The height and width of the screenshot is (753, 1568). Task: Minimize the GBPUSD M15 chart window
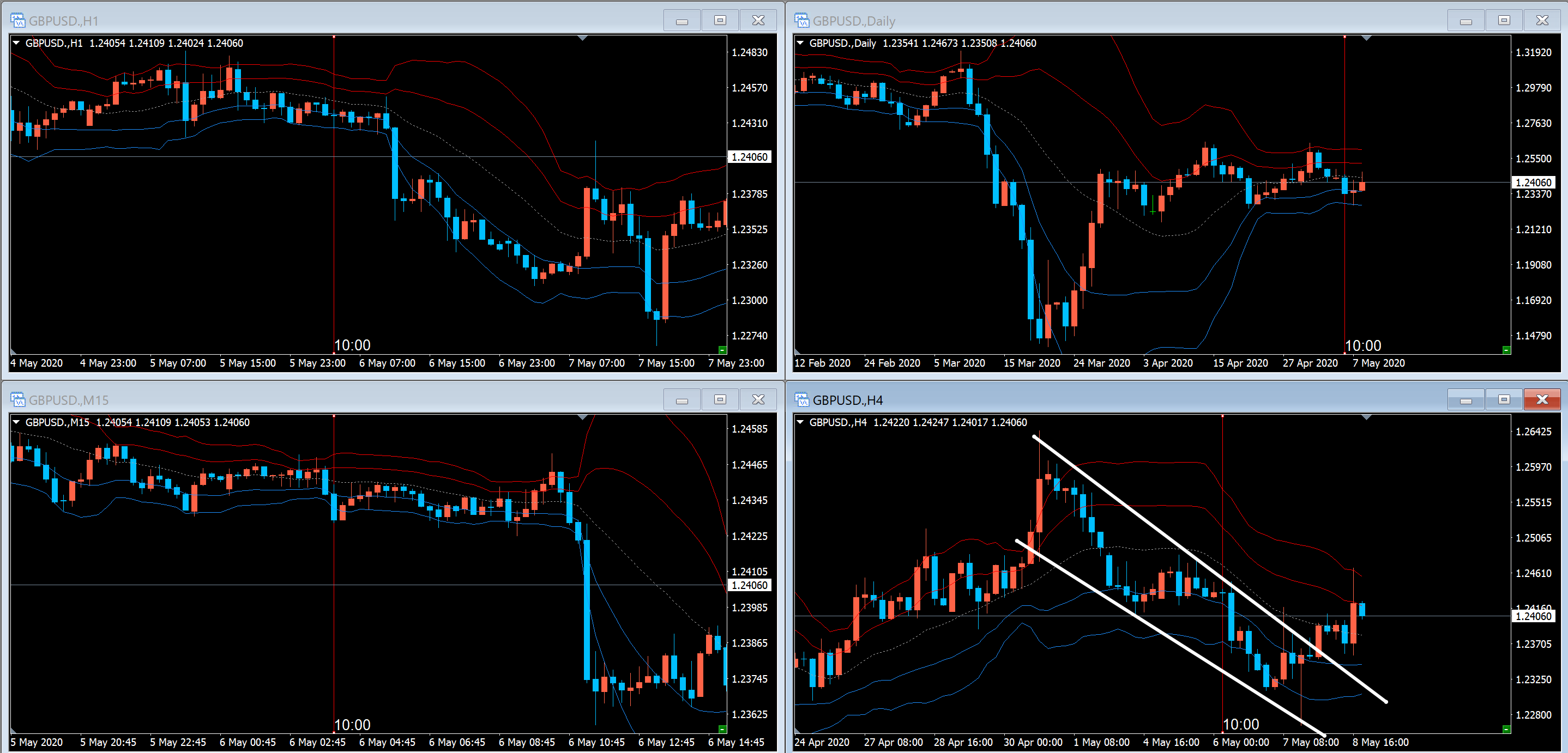coord(682,399)
